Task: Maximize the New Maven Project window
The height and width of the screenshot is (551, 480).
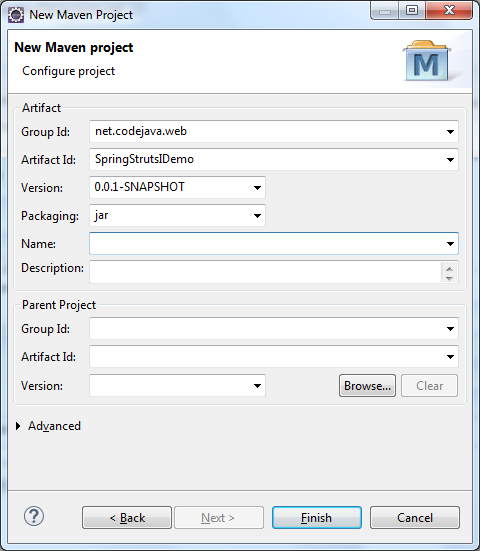Action: point(412,11)
